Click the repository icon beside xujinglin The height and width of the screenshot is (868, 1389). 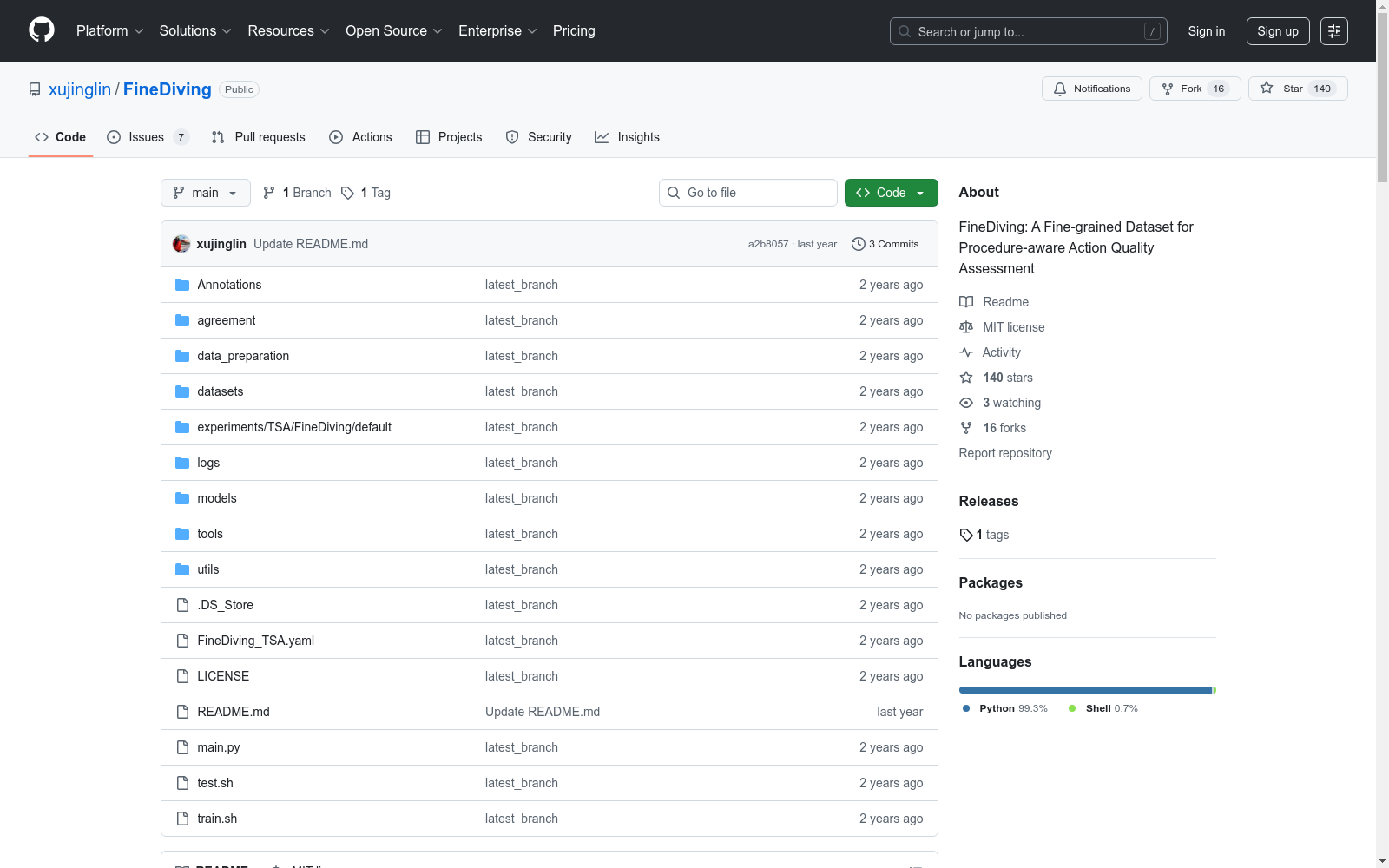click(35, 89)
